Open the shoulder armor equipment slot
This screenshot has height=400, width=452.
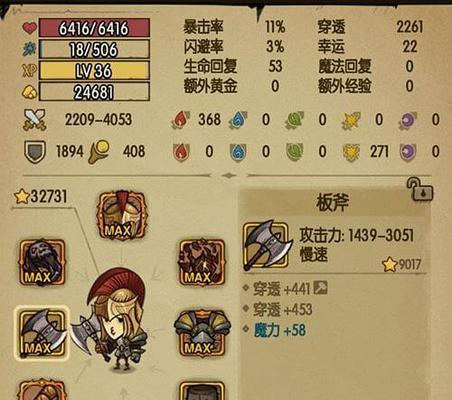[202, 333]
